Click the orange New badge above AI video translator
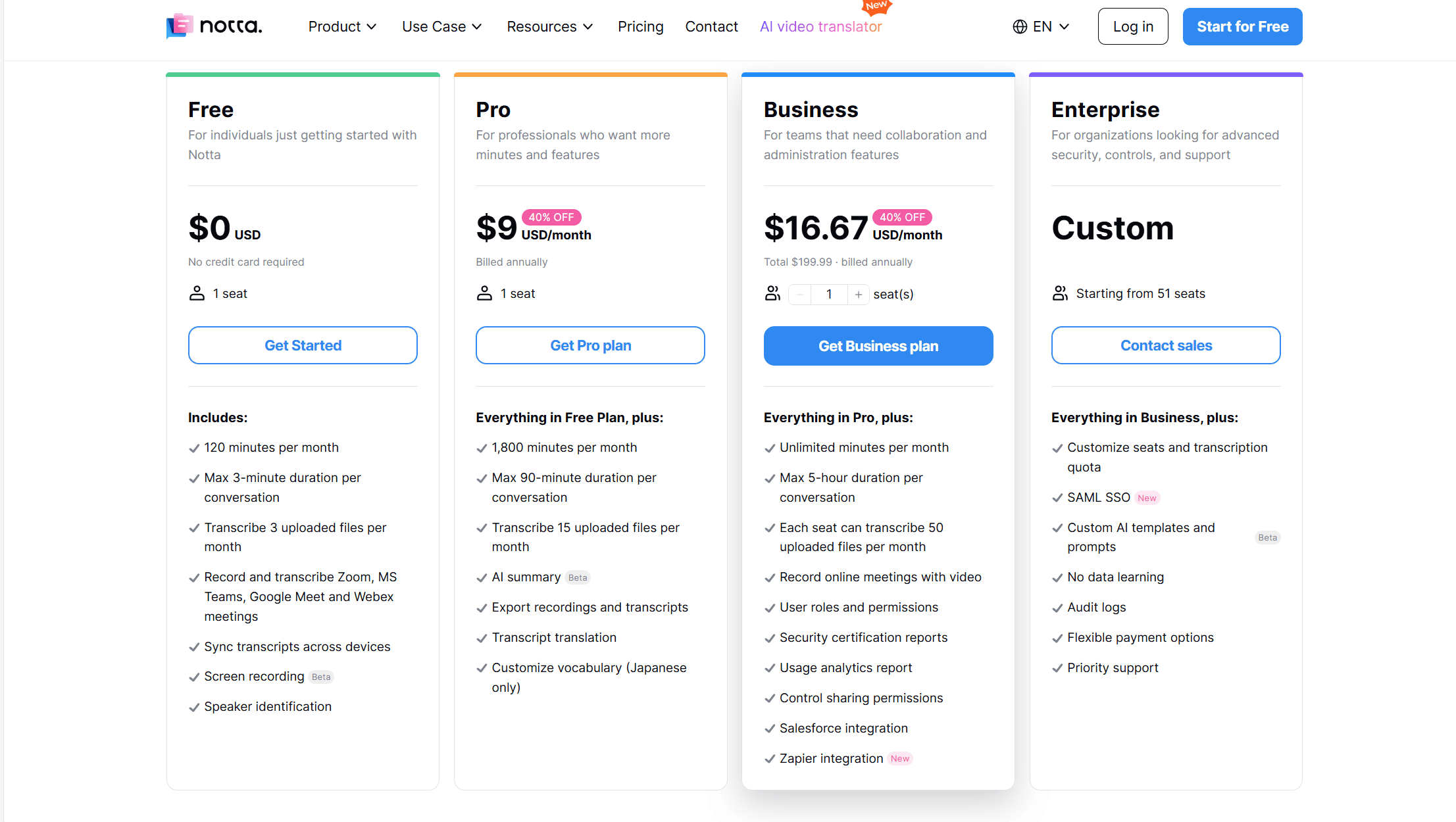The height and width of the screenshot is (822, 1456). click(x=876, y=7)
